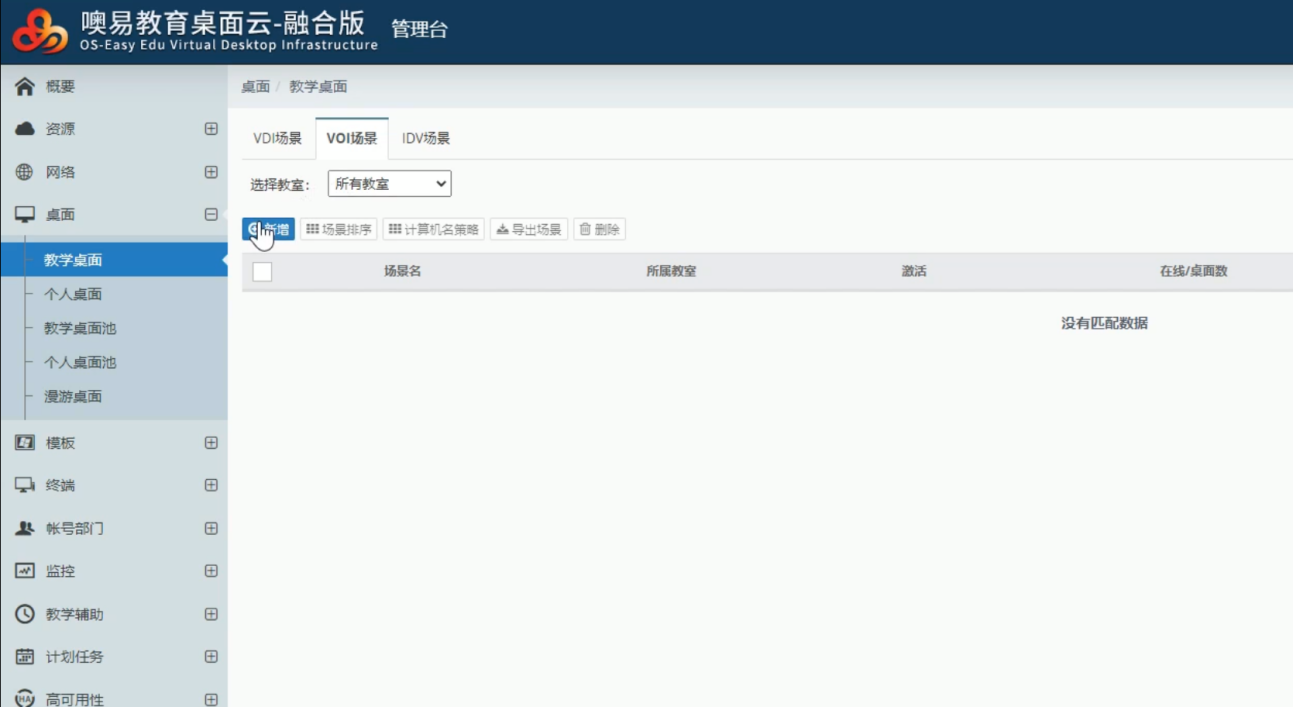Expand the 终端 menu section
Viewport: 1293px width, 707px height.
211,485
